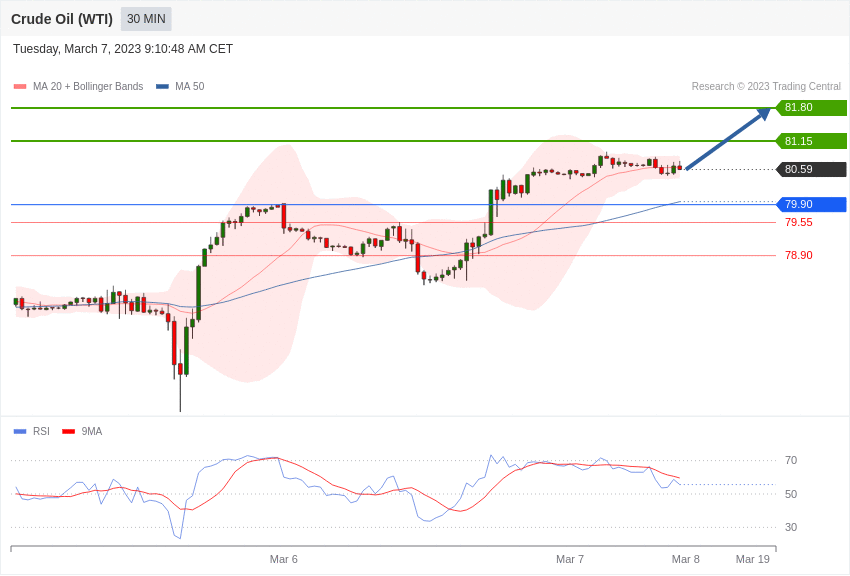This screenshot has width=850, height=576.
Task: Click the Research © 2023 Trading Central credit
Action: coord(766,86)
